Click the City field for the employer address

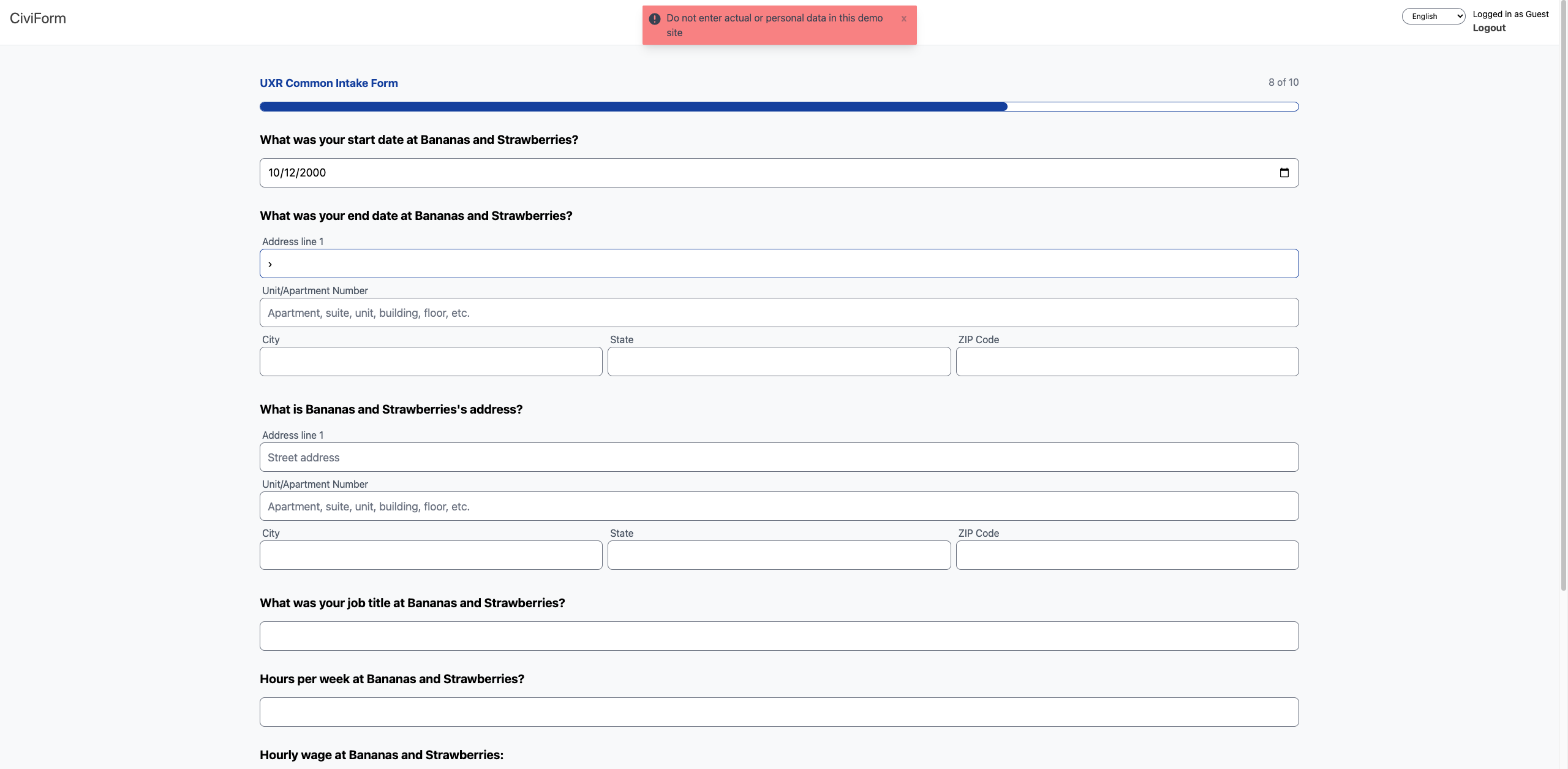(x=431, y=555)
